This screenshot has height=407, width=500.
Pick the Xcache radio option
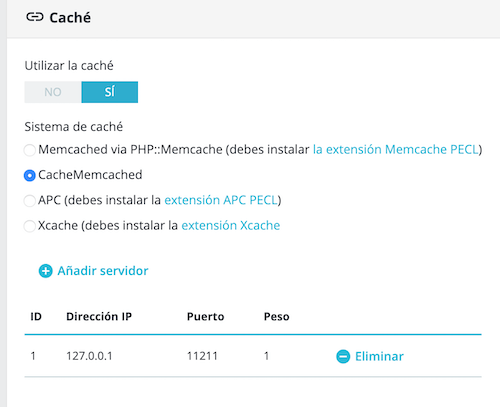[30, 226]
